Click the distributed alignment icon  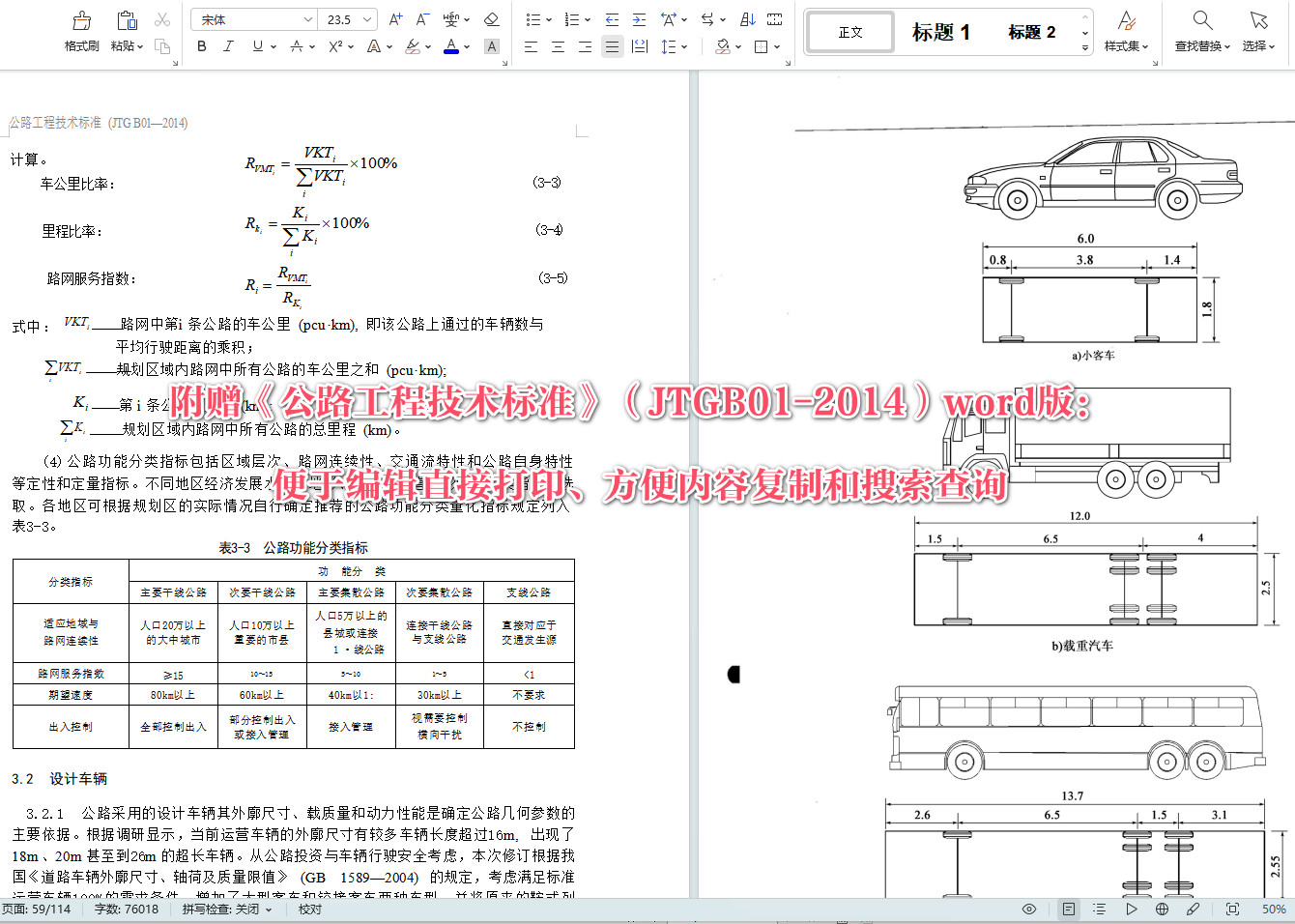(639, 46)
